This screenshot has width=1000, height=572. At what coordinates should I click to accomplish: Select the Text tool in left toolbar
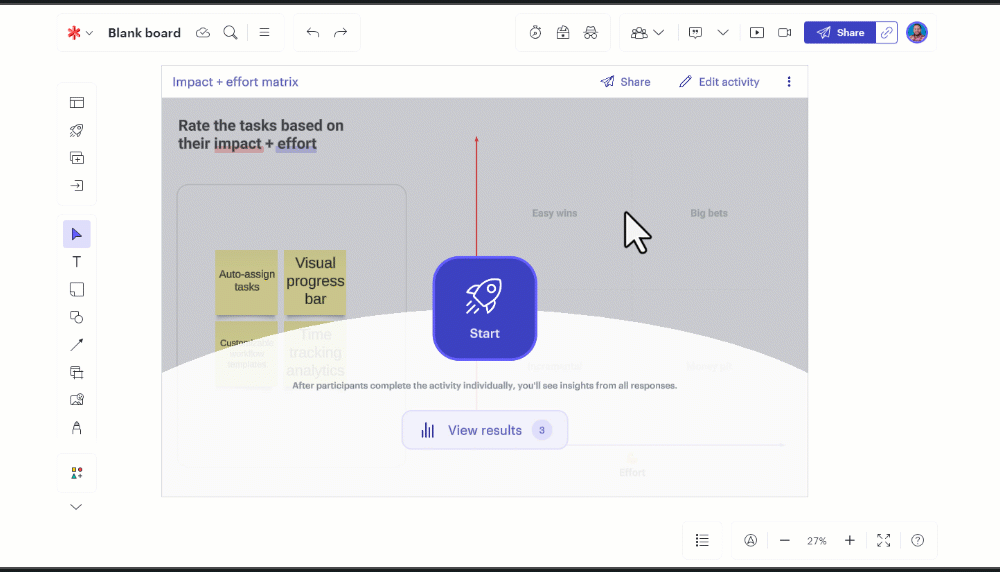click(77, 262)
